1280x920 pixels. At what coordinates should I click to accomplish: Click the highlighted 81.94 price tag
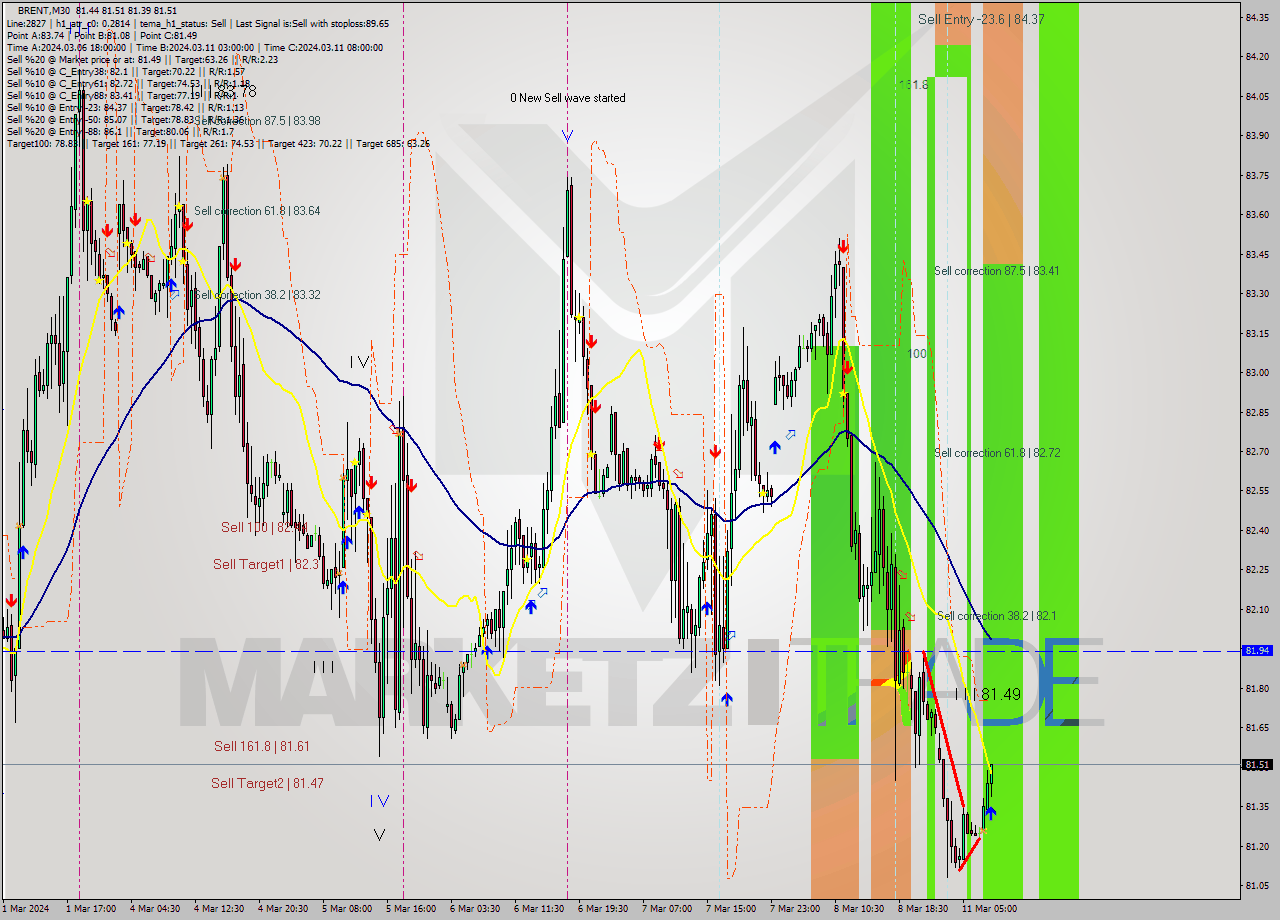click(1257, 650)
